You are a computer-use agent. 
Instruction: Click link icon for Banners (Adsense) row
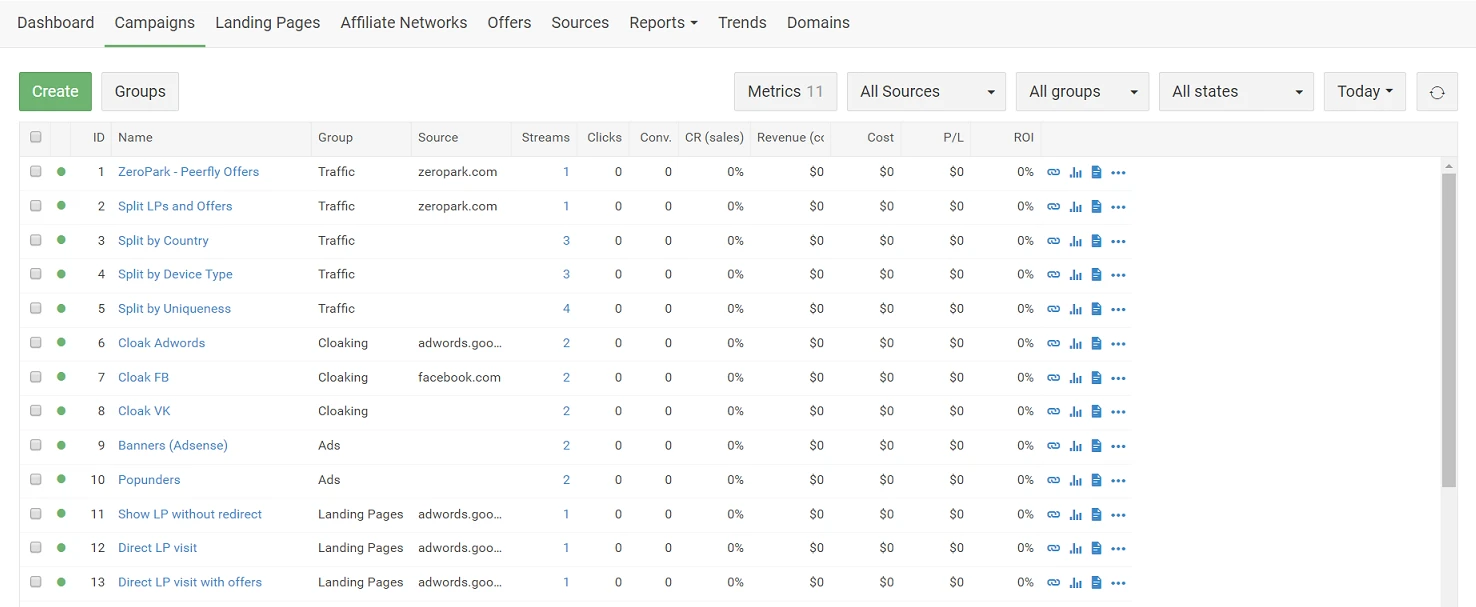(x=1053, y=446)
